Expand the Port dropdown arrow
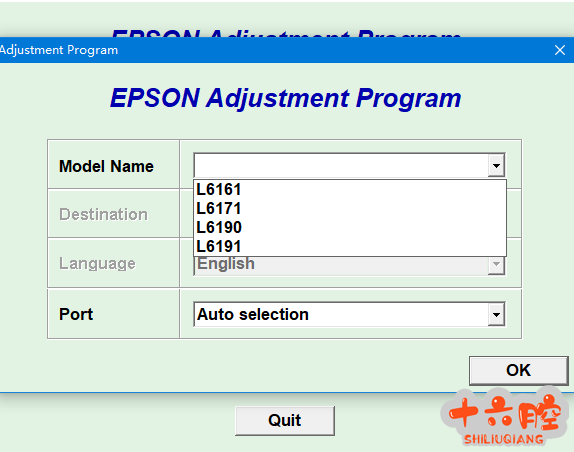The width and height of the screenshot is (574, 452). point(496,314)
